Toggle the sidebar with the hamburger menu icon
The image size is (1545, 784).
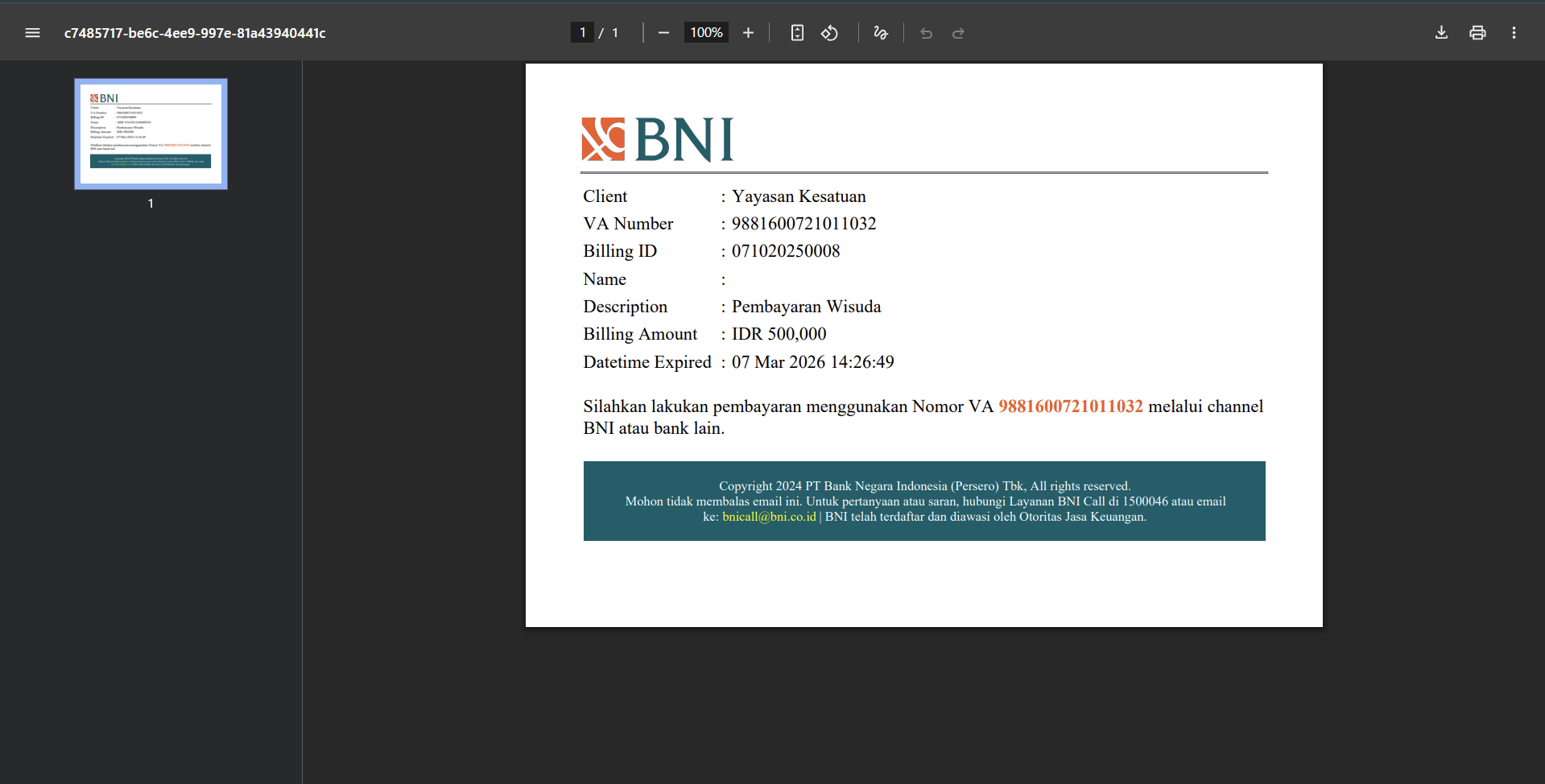click(x=32, y=33)
